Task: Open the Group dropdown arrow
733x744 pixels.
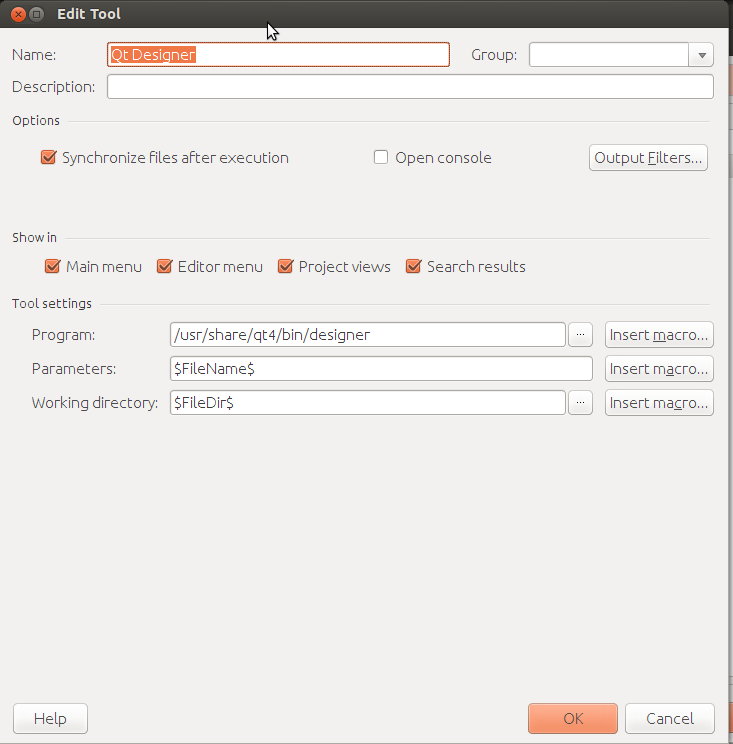Action: click(x=701, y=56)
